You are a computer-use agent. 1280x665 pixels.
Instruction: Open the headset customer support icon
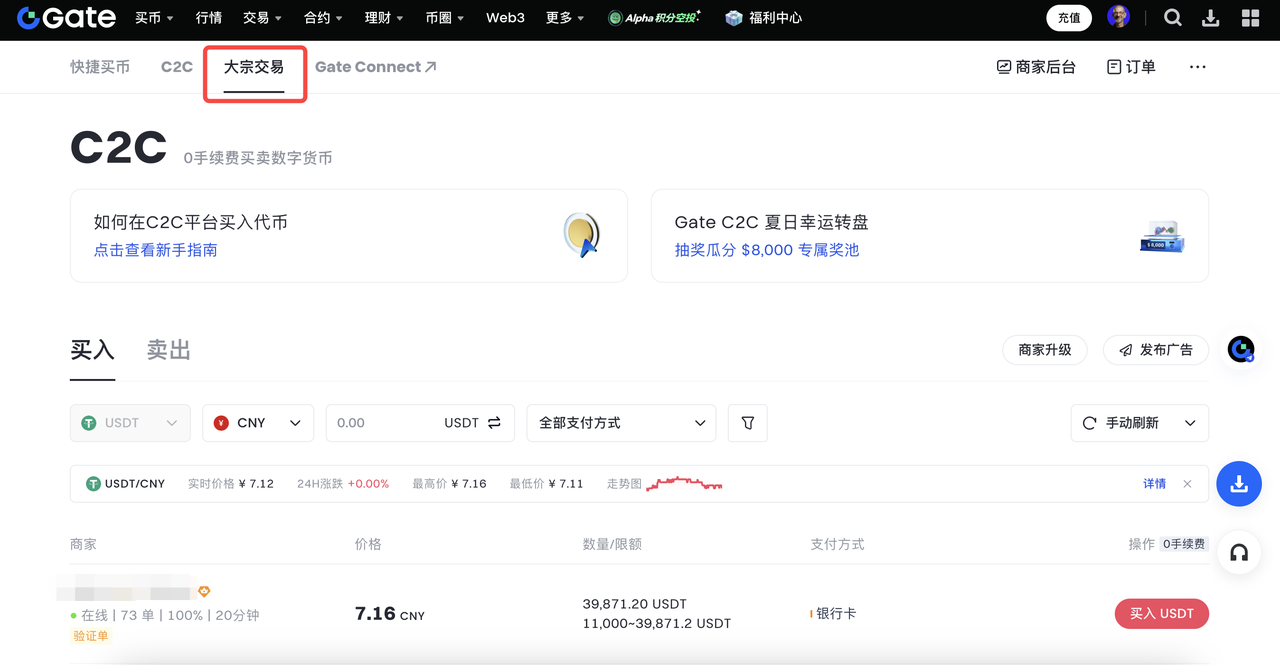1239,553
